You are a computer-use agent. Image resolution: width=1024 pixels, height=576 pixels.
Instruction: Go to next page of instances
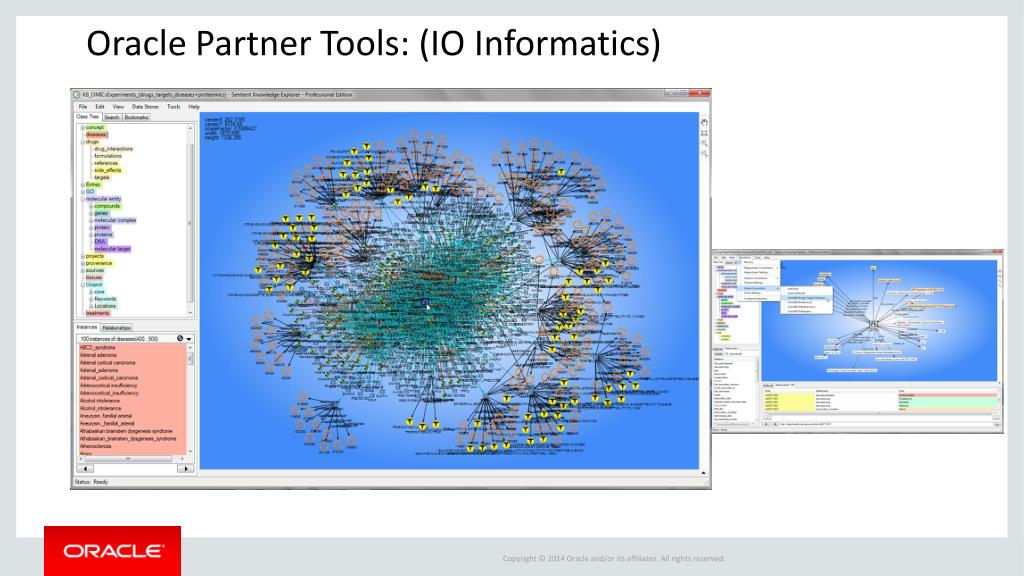click(185, 468)
